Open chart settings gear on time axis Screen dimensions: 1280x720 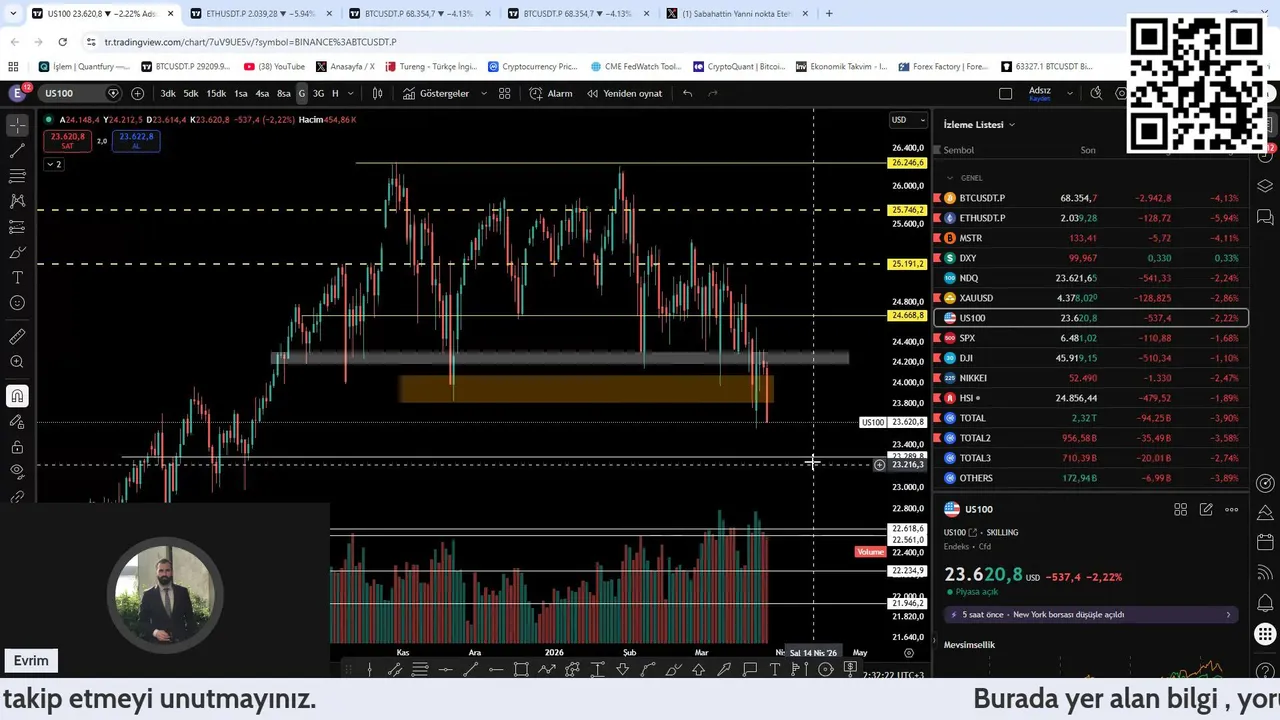pos(909,653)
